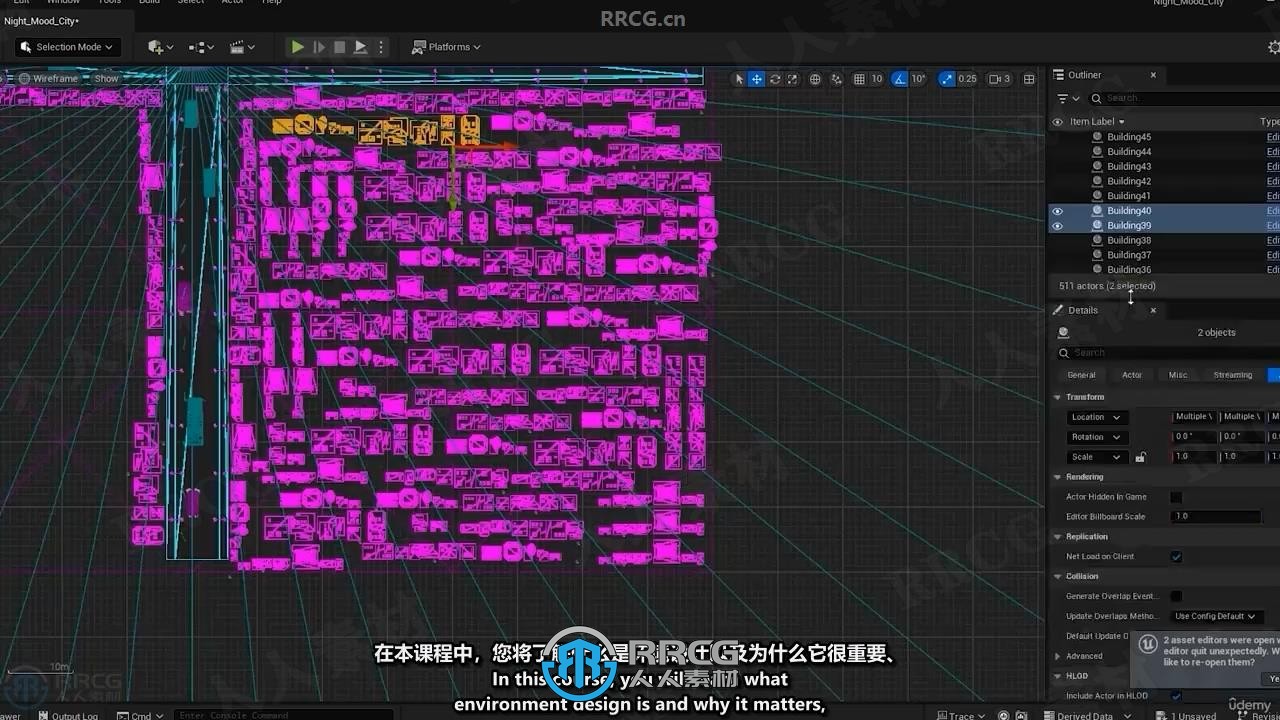Select Building45 in Outliner
Image resolution: width=1280 pixels, height=720 pixels.
coord(1129,137)
